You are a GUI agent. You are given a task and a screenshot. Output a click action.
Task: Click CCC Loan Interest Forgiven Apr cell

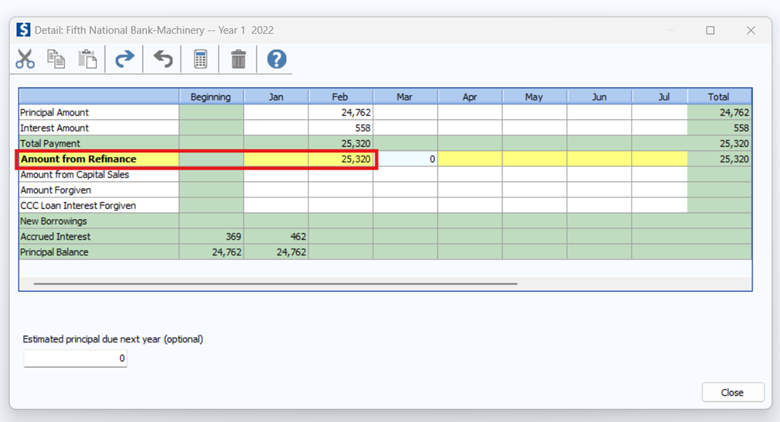pyautogui.click(x=470, y=206)
